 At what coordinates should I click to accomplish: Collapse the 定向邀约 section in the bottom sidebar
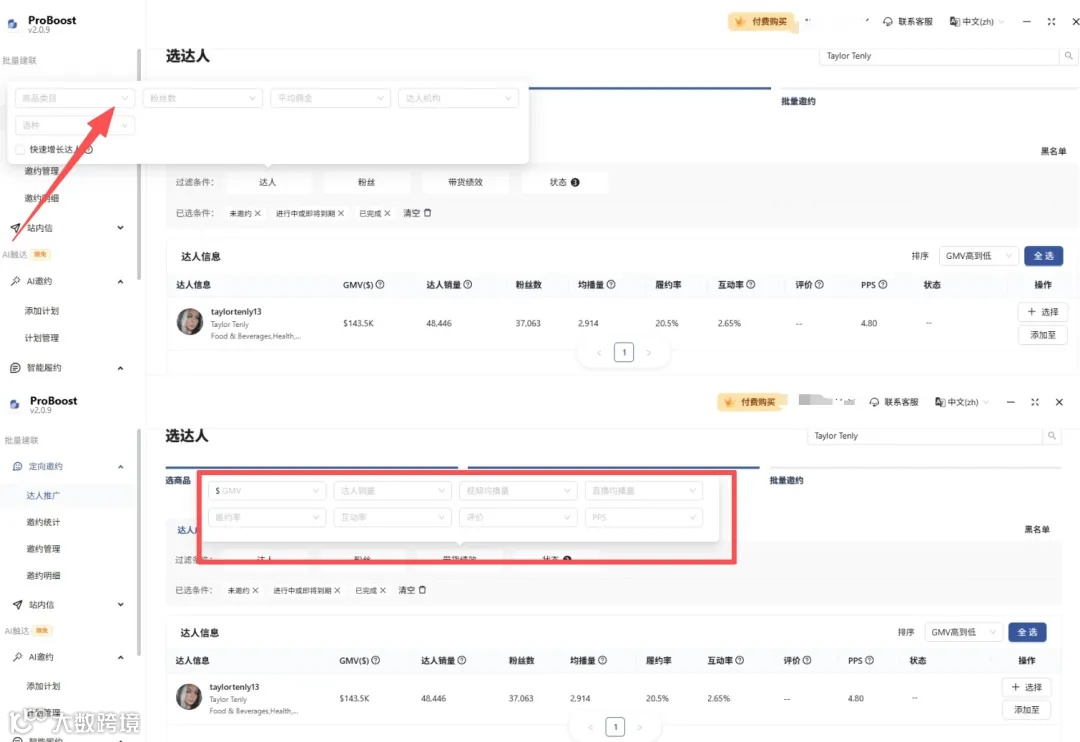tap(121, 466)
